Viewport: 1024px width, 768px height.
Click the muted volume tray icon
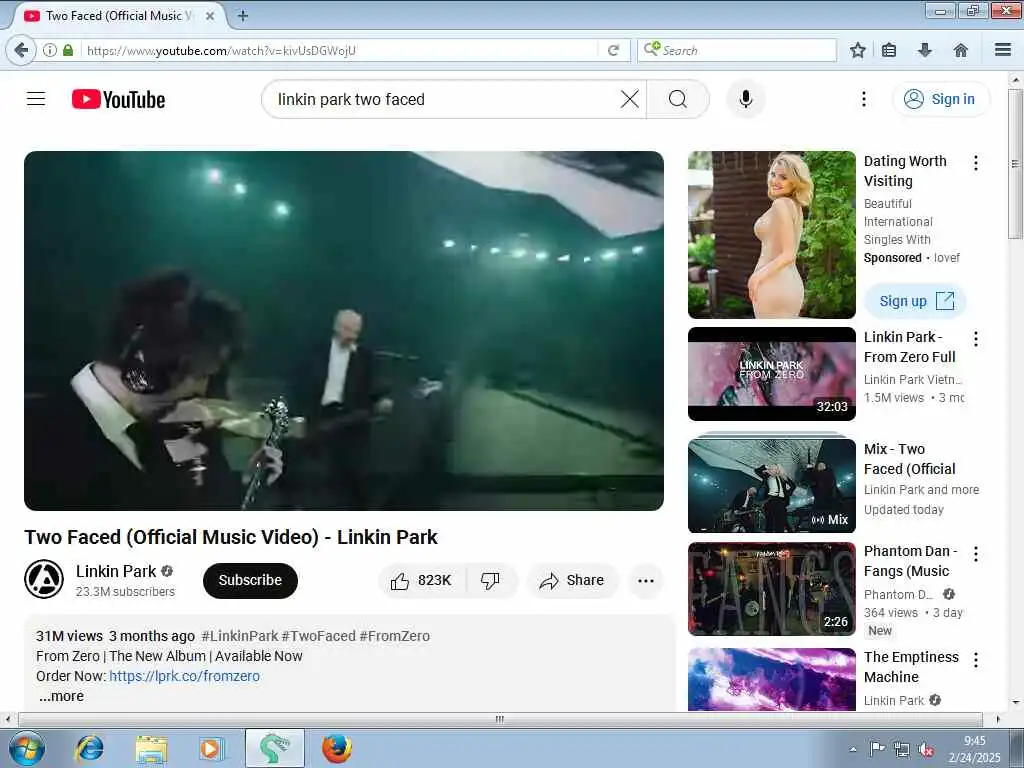(x=925, y=749)
